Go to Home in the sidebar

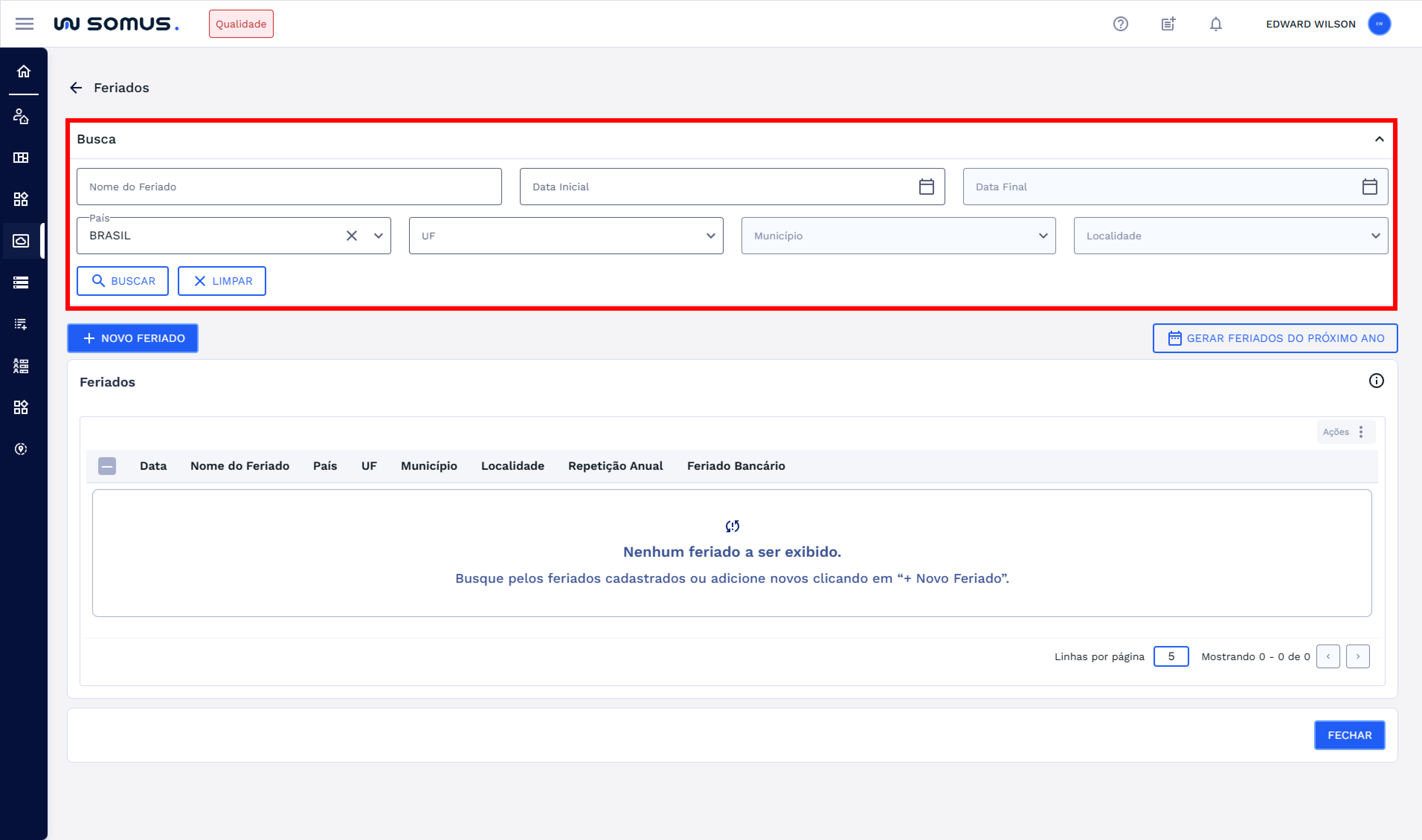tap(23, 71)
